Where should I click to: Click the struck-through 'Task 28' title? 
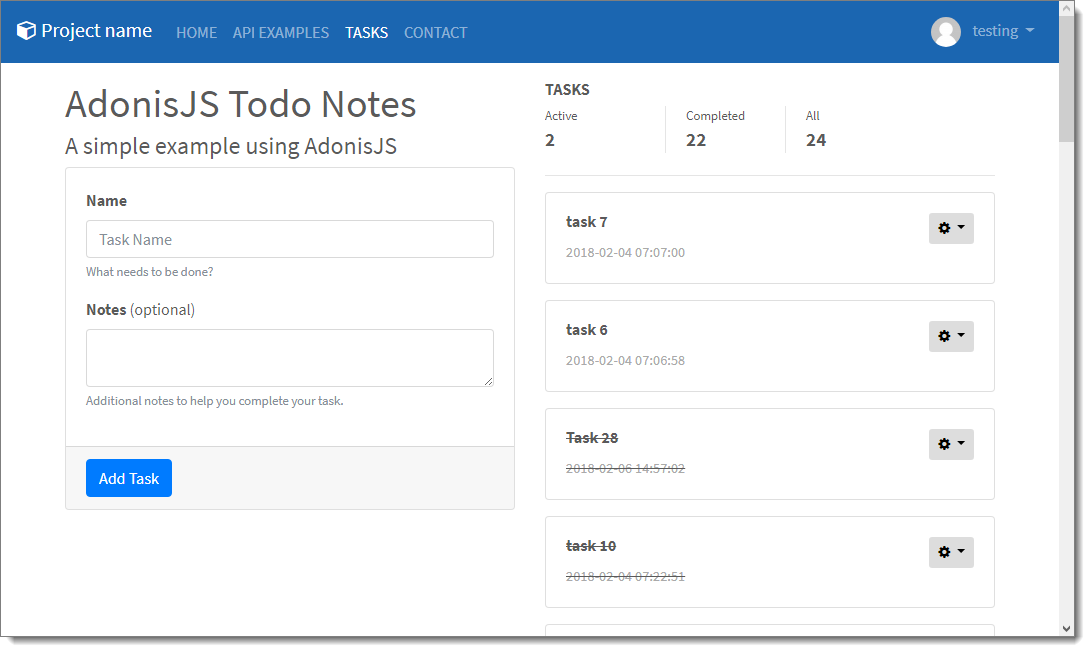592,438
